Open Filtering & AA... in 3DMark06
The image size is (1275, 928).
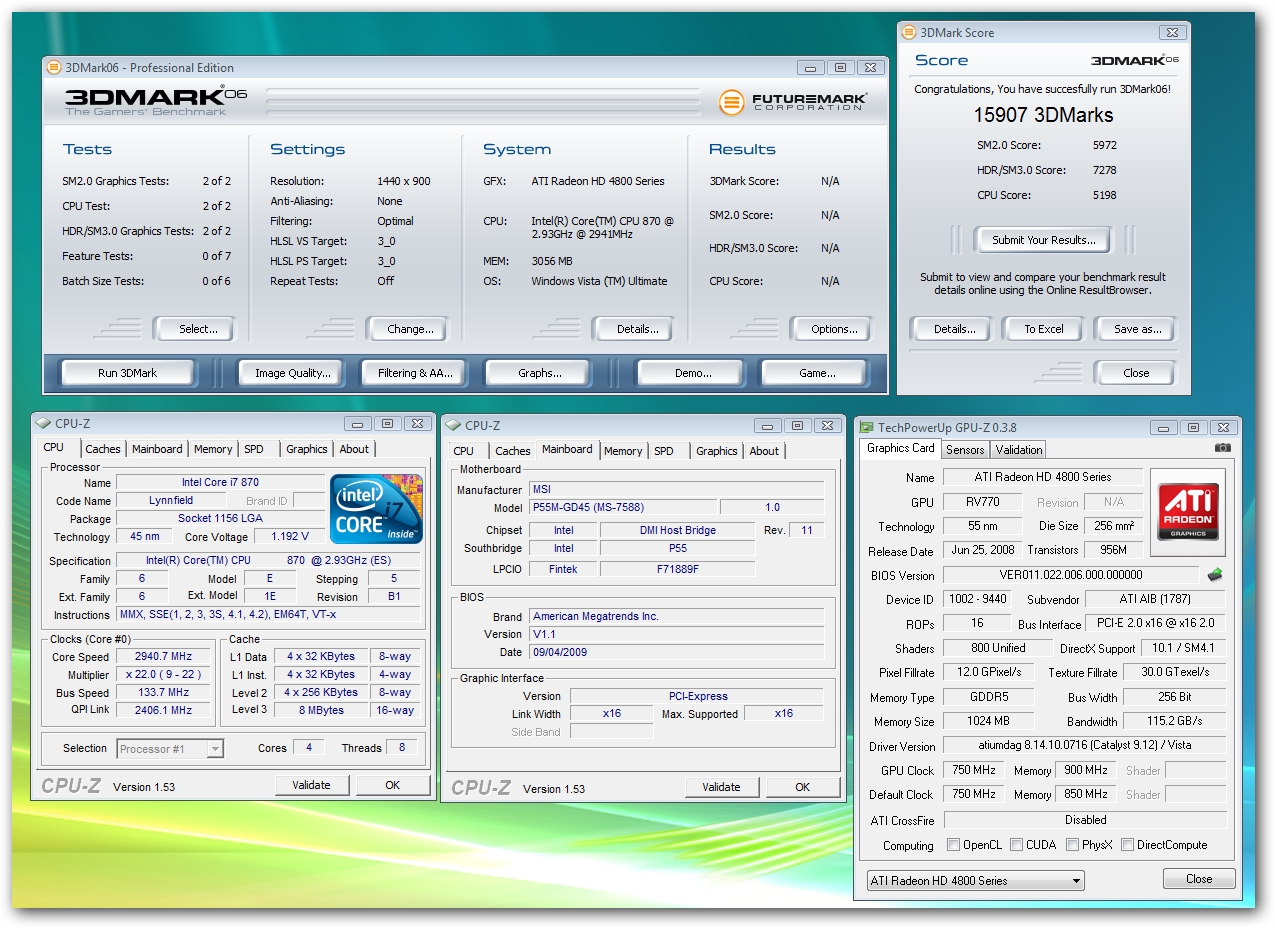click(x=415, y=373)
